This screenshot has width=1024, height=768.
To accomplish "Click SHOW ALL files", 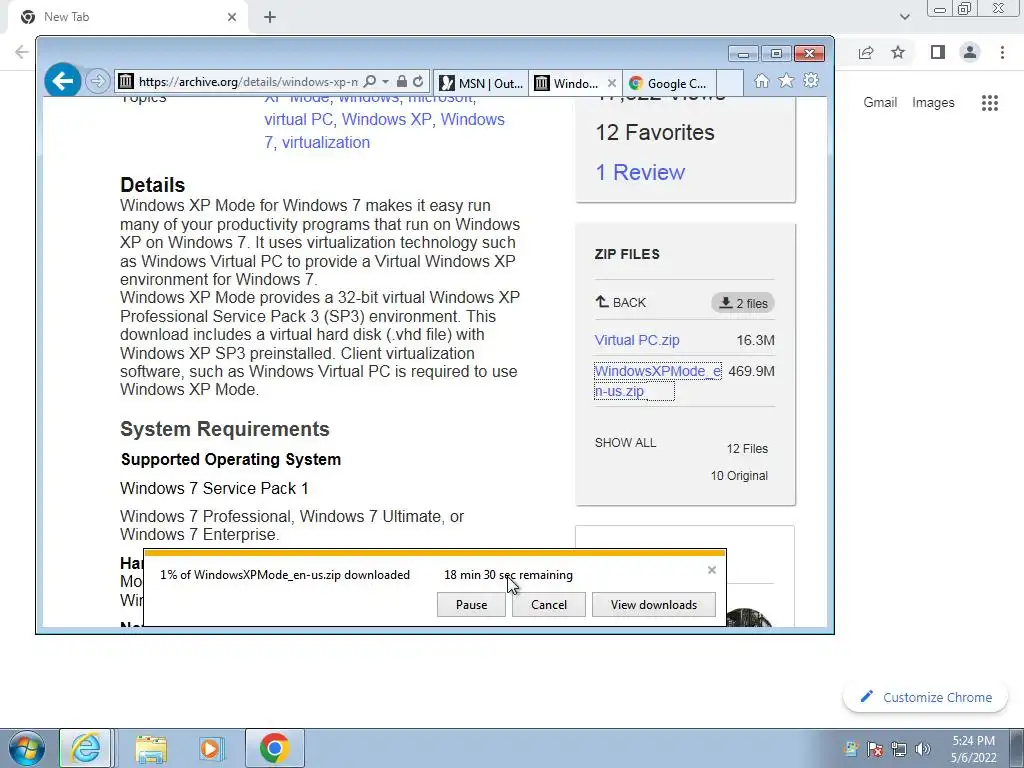I will pyautogui.click(x=625, y=443).
